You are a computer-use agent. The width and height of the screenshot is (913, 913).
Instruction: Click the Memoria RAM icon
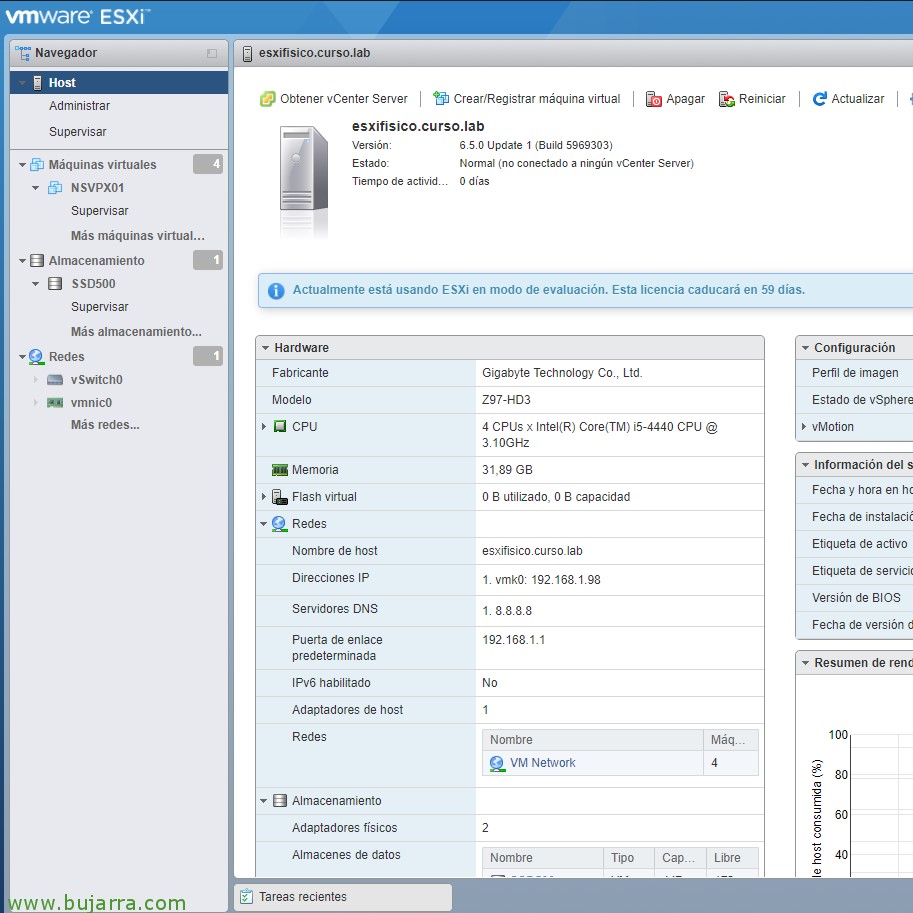coord(280,469)
